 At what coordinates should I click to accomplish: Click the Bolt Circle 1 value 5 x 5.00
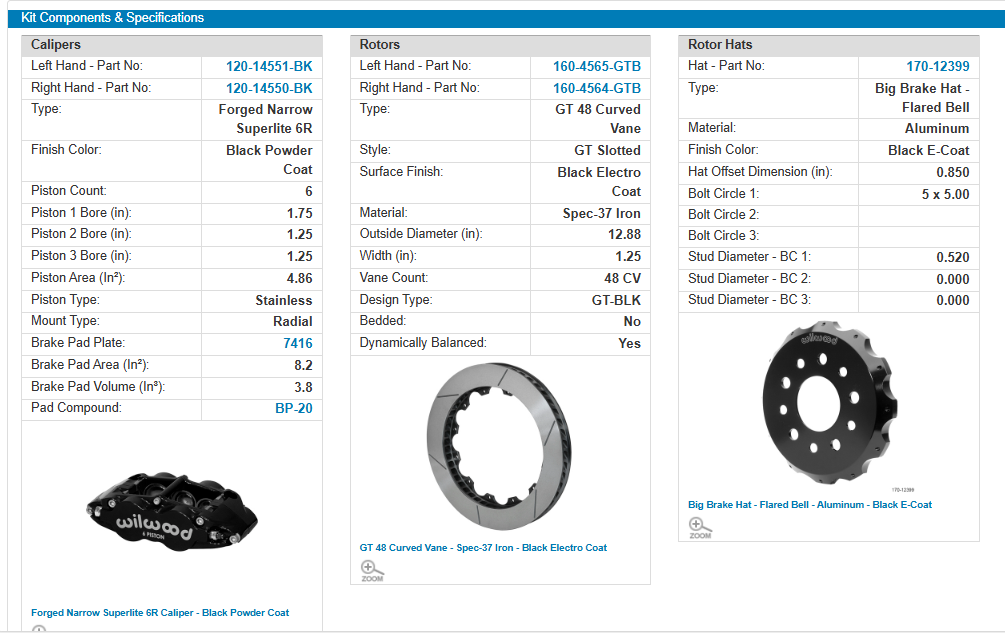[x=945, y=194]
